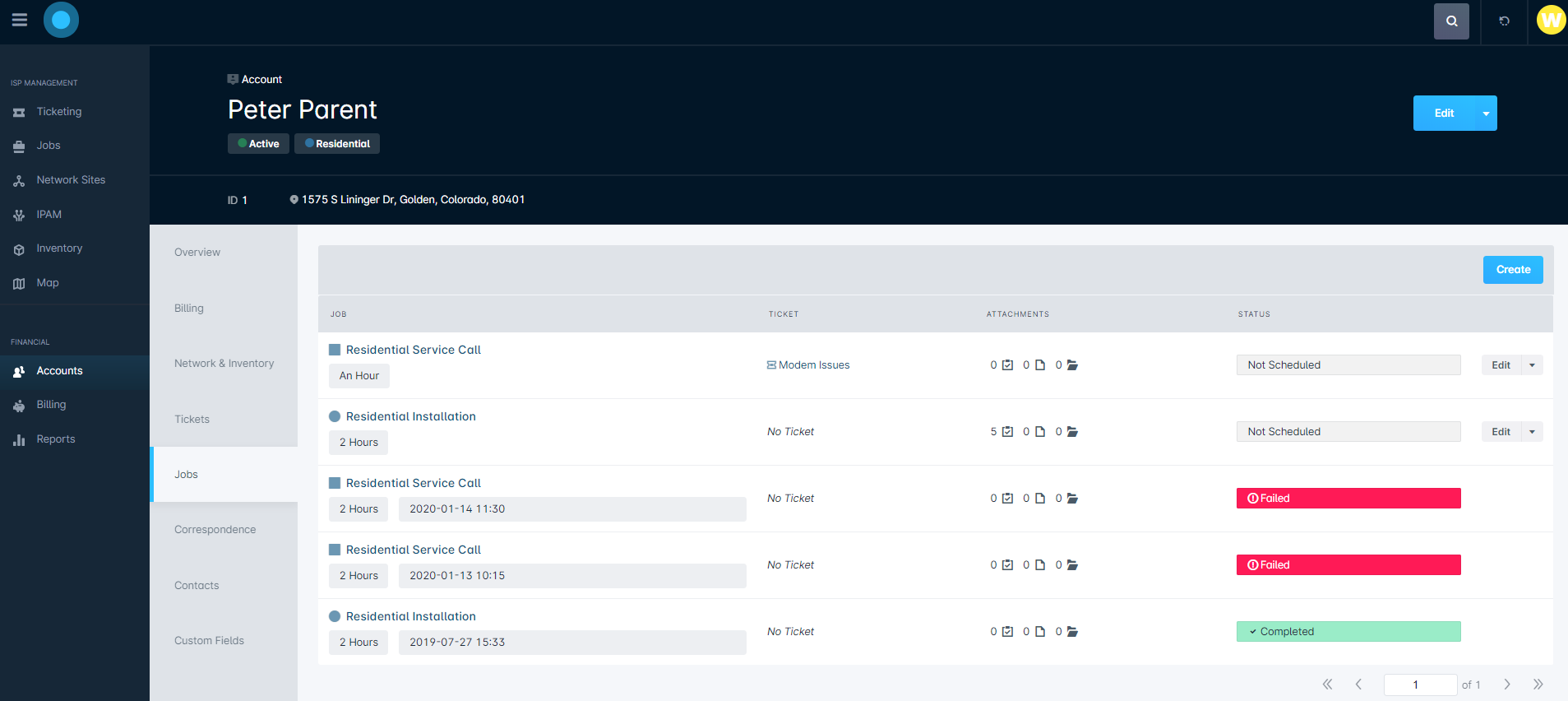Expand Edit dropdown for unscheduled Residential Installation
Image resolution: width=1568 pixels, height=701 pixels.
tap(1532, 432)
